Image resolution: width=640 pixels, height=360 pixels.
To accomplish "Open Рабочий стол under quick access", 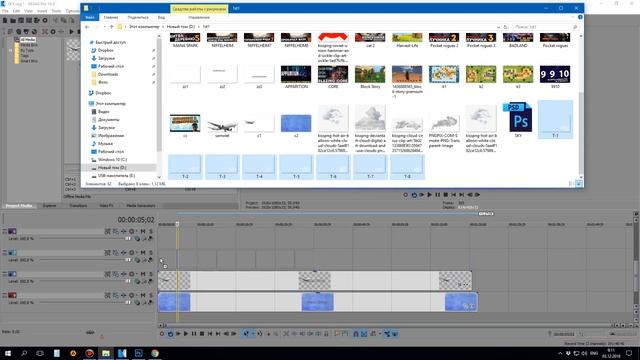I will 111,66.
